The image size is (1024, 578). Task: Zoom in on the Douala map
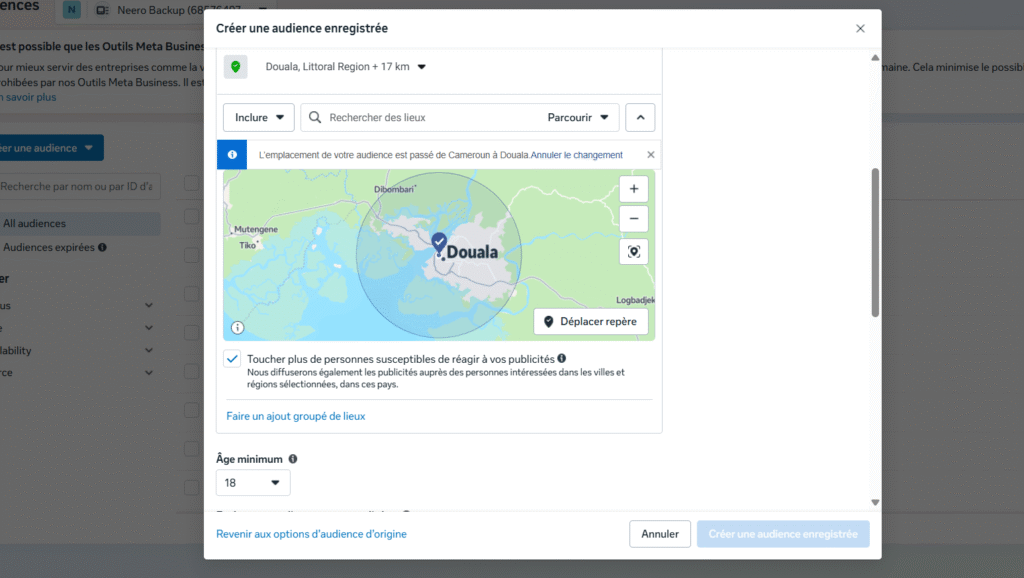633,189
